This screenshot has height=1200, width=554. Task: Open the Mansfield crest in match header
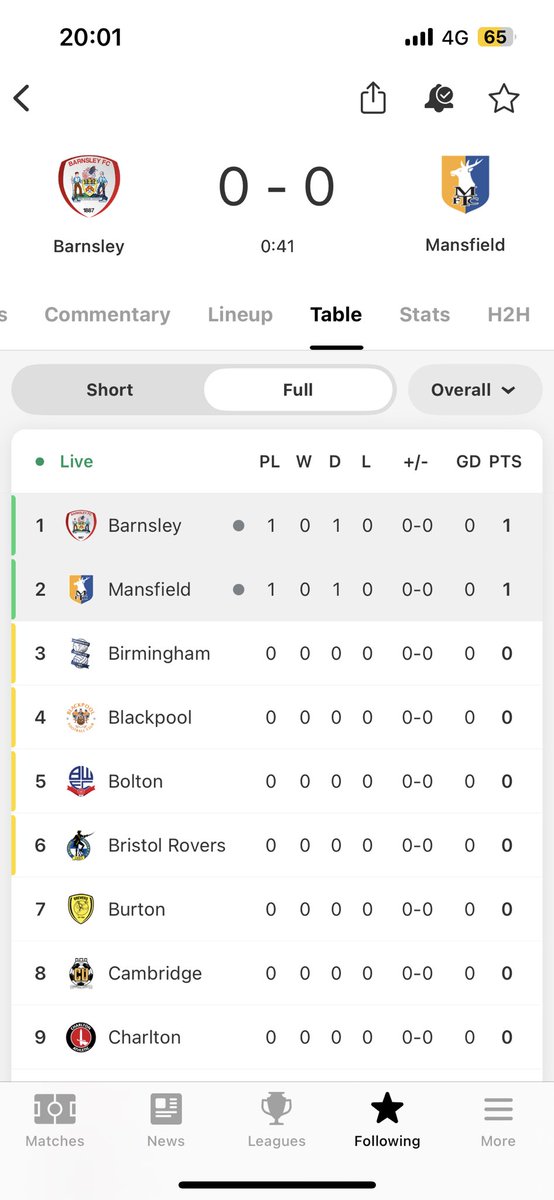click(x=465, y=185)
